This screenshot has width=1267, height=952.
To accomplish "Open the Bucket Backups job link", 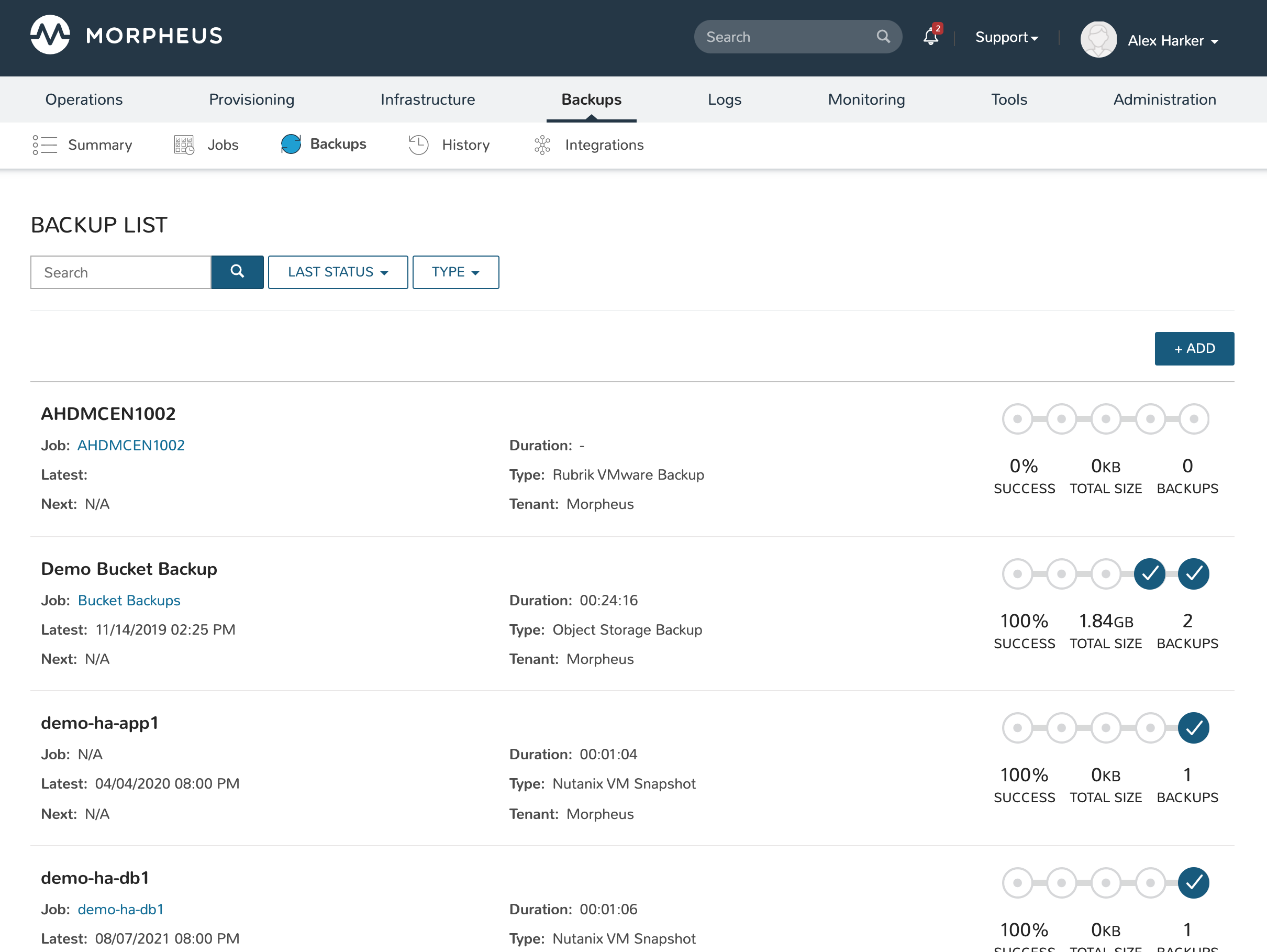I will (x=129, y=600).
